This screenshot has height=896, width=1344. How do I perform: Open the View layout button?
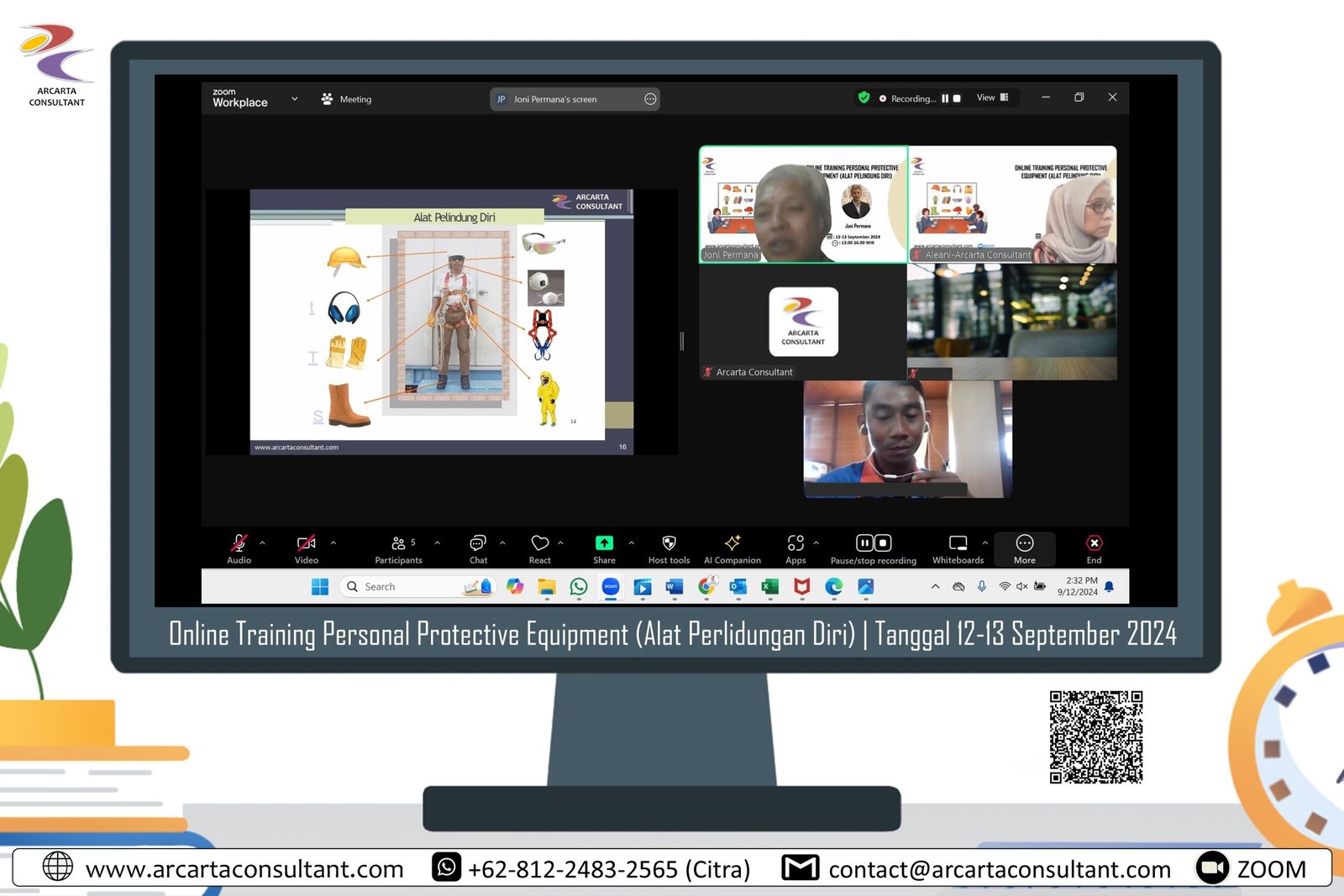[992, 97]
